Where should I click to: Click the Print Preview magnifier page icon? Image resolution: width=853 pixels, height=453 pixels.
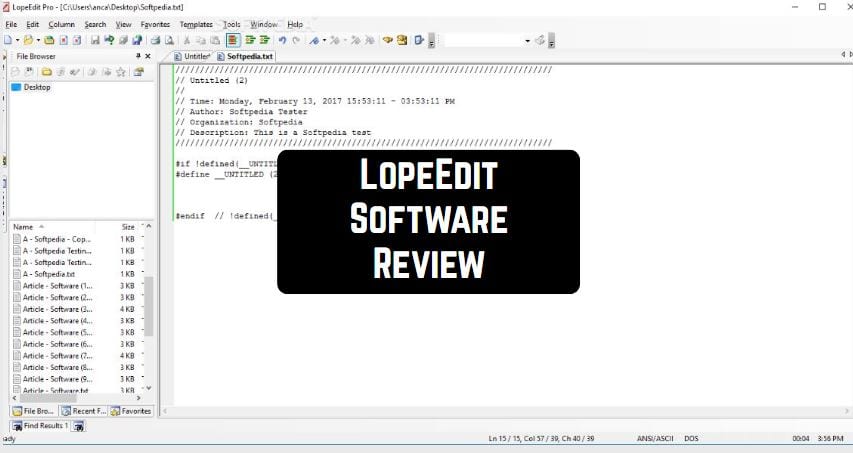(x=169, y=40)
